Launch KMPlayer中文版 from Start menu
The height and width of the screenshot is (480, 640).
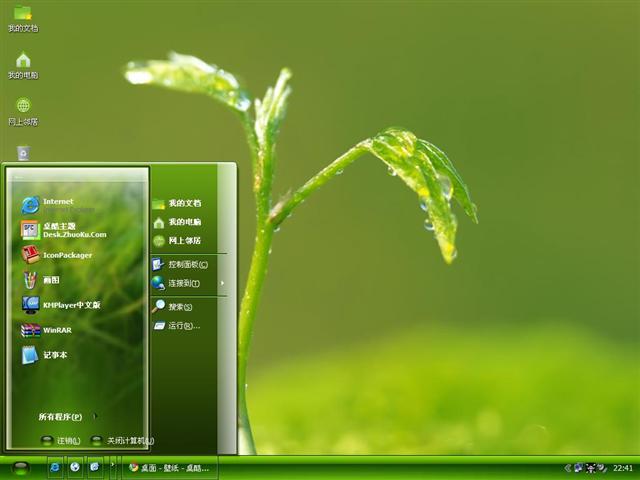(61, 305)
